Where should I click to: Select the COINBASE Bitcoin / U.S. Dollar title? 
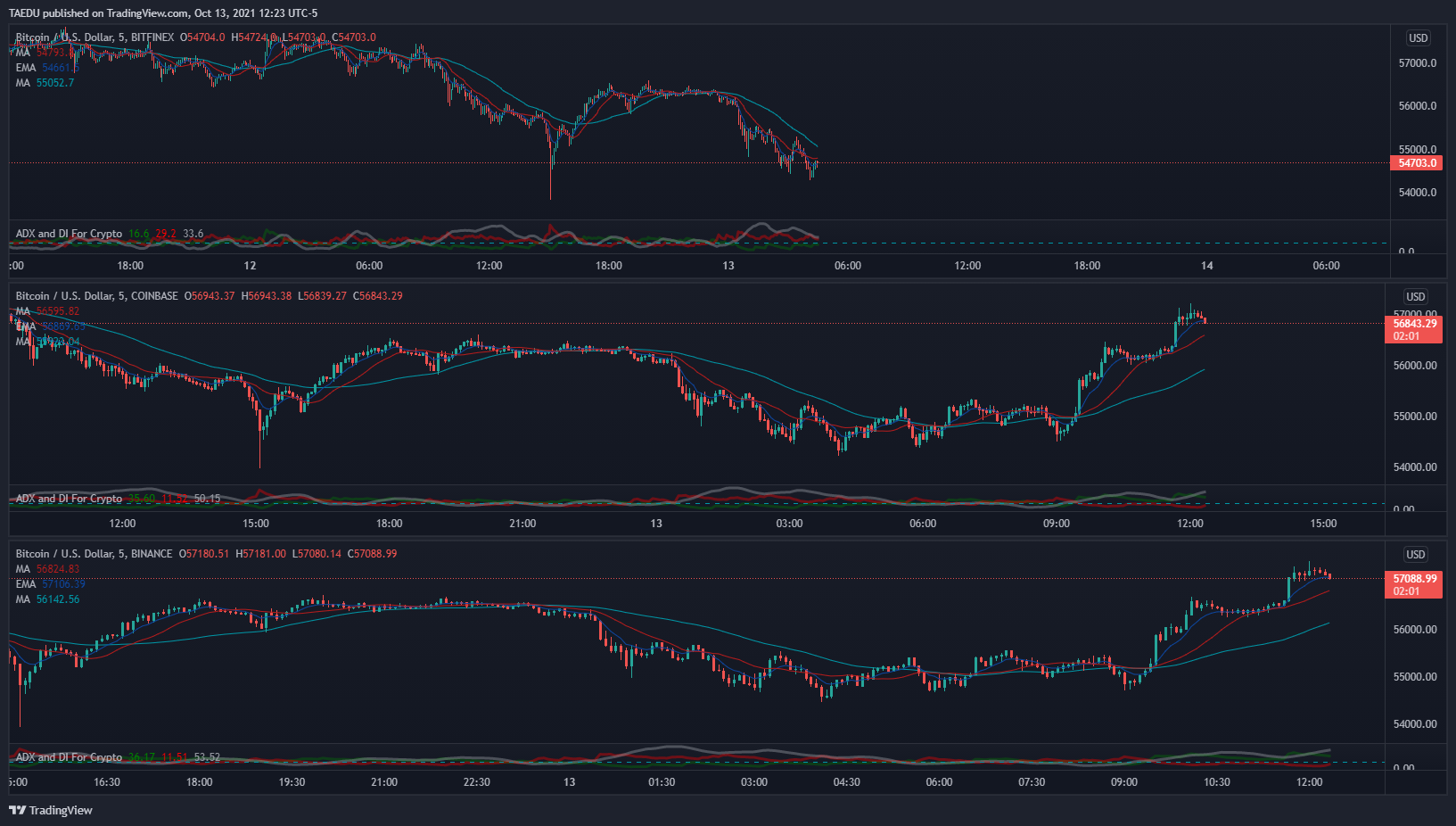[x=97, y=296]
